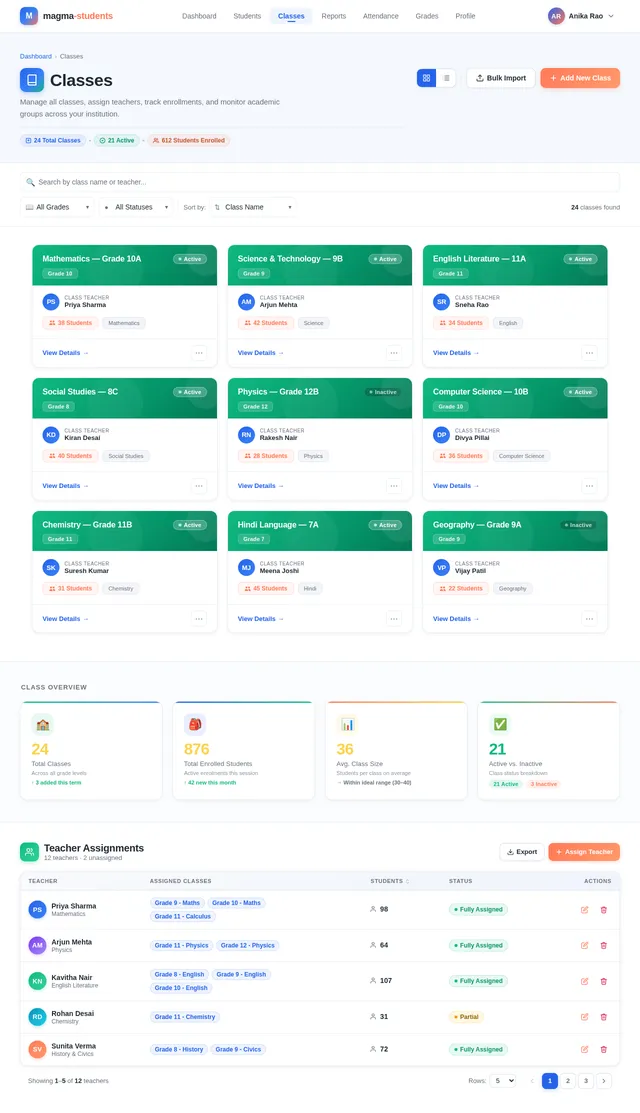Screen dimensions: 640x1113
Task: Go to previous page of teachers
Action: tap(531, 1081)
